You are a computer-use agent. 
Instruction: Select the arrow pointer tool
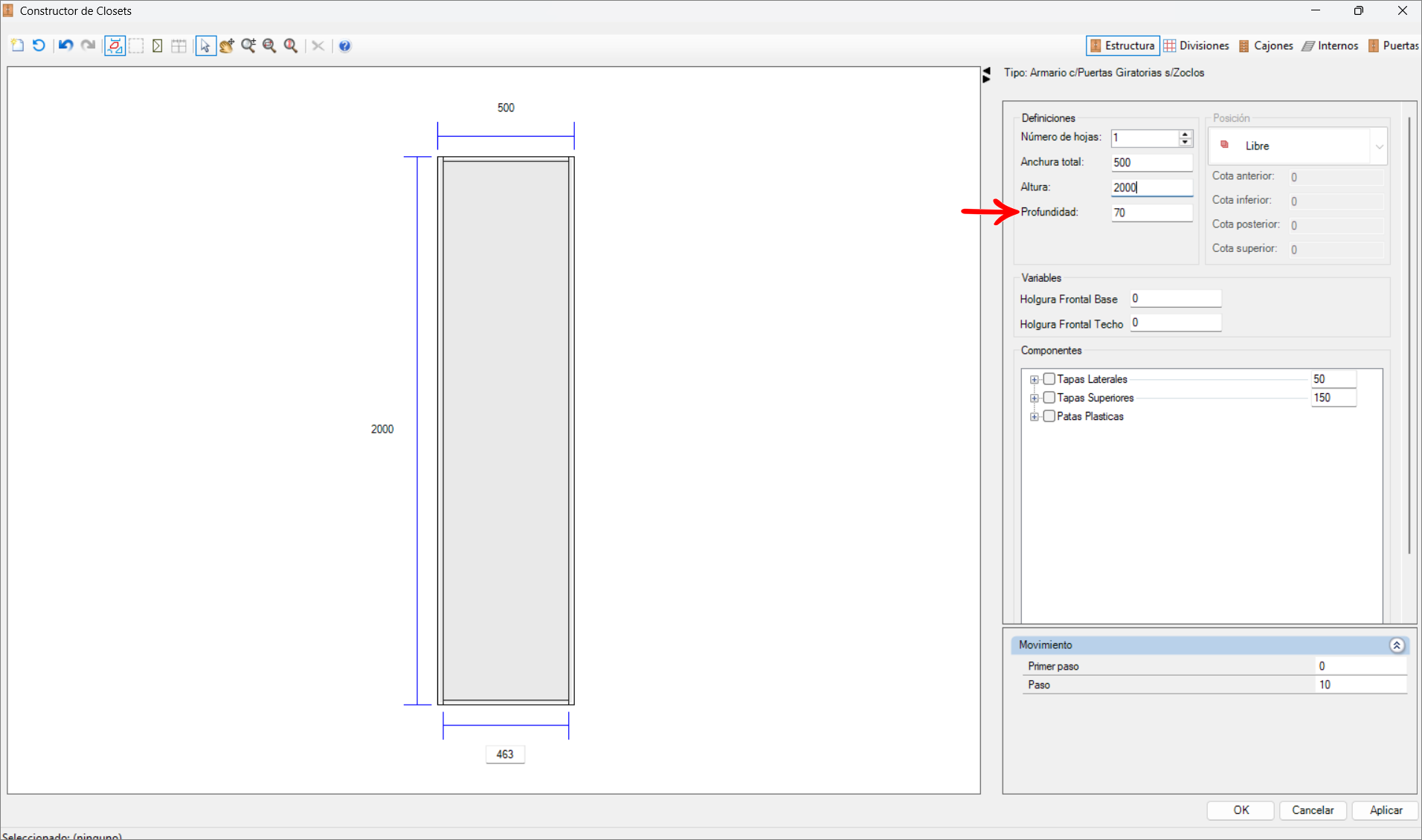205,45
